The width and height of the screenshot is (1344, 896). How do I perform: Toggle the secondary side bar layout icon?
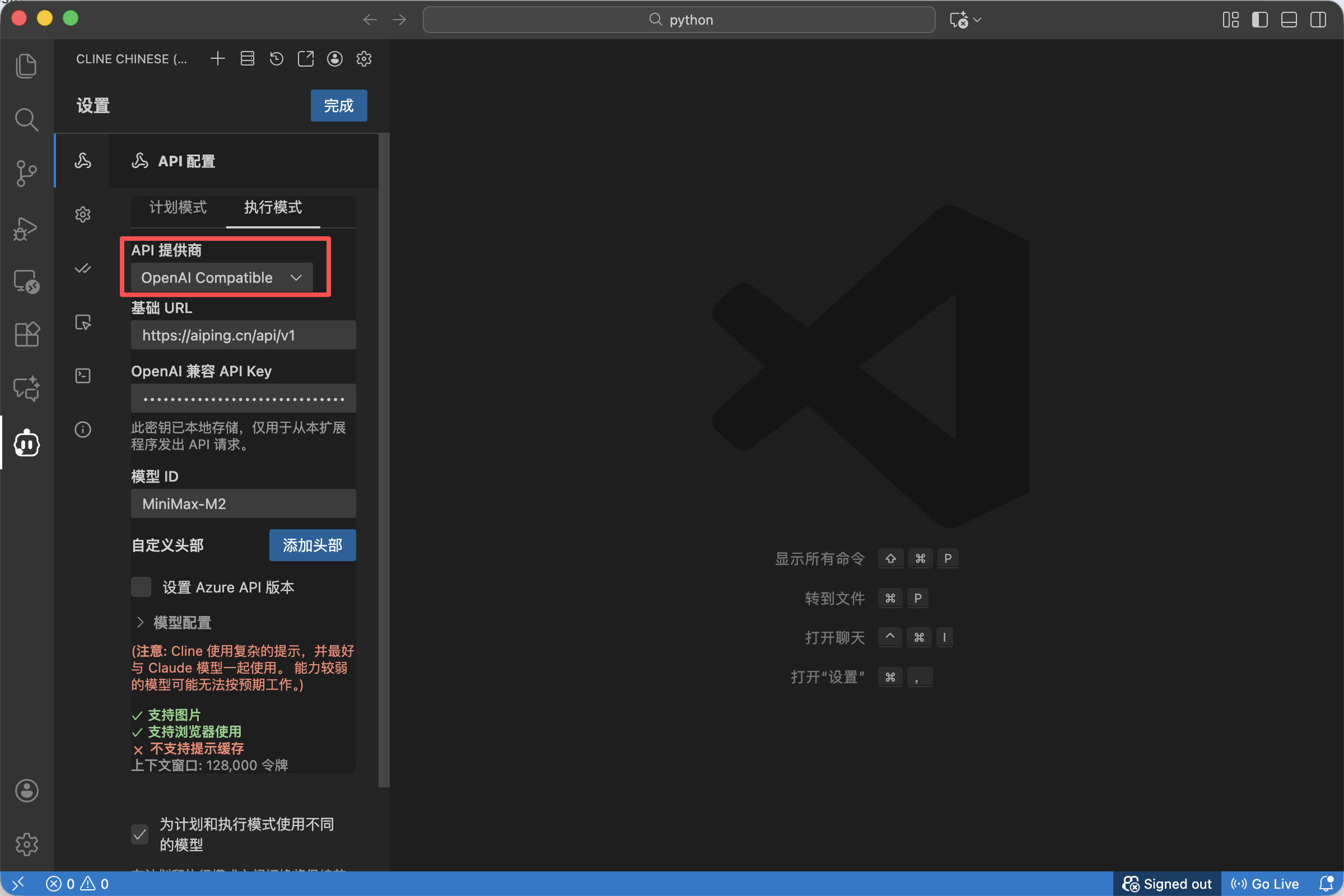1318,20
